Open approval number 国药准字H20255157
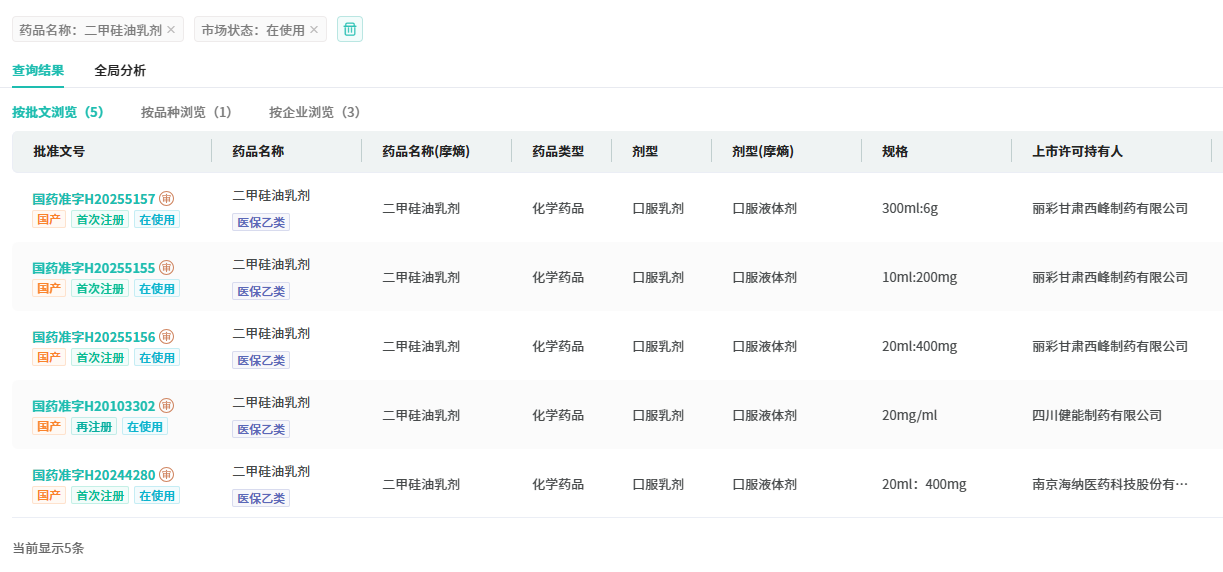This screenshot has width=1223, height=572. click(x=94, y=199)
